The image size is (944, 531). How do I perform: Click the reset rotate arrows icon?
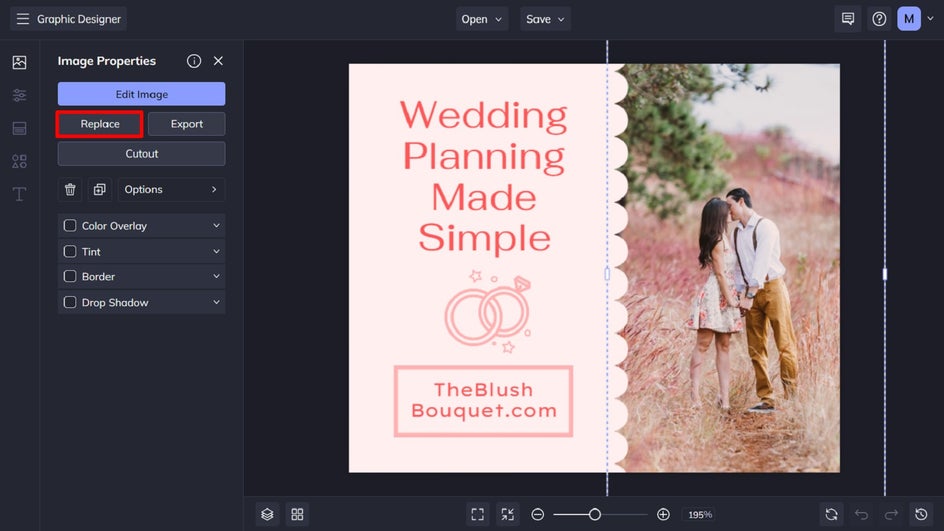[x=831, y=514]
